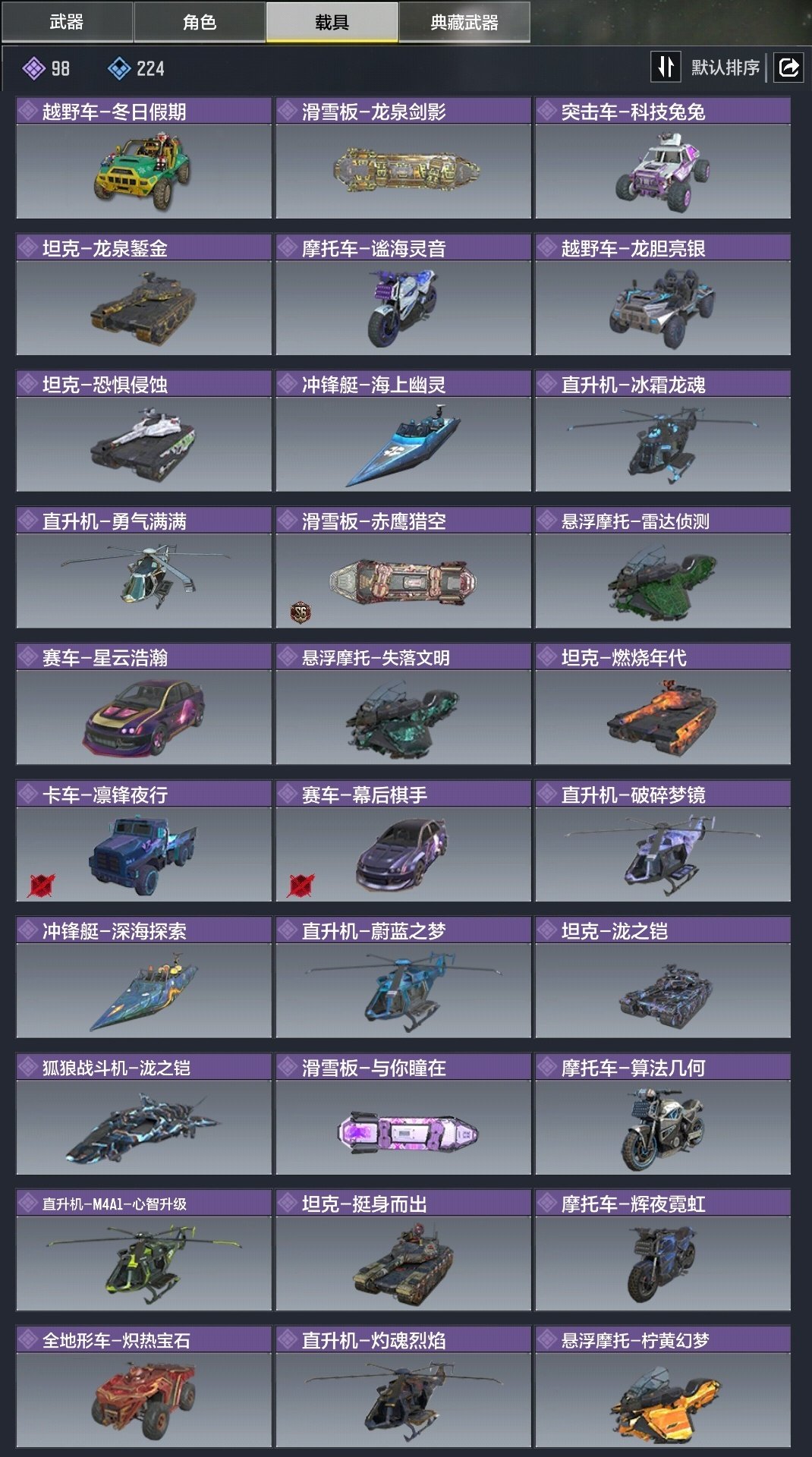
Task: Switch to the 角色 tab
Action: [200, 22]
